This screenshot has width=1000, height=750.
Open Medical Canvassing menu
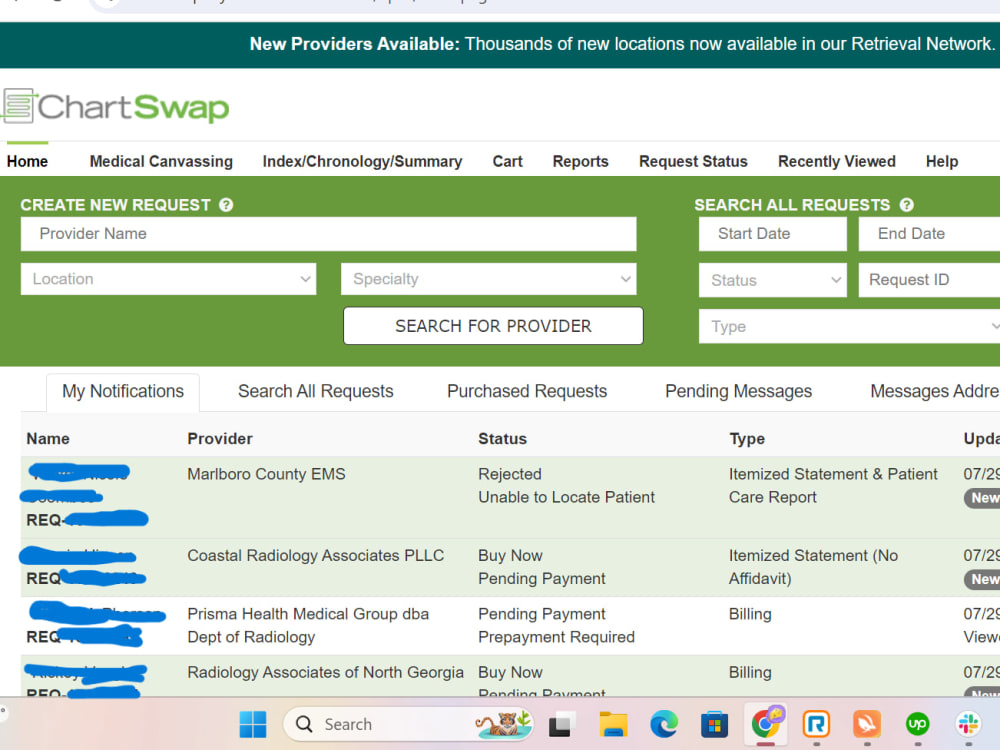tap(161, 161)
